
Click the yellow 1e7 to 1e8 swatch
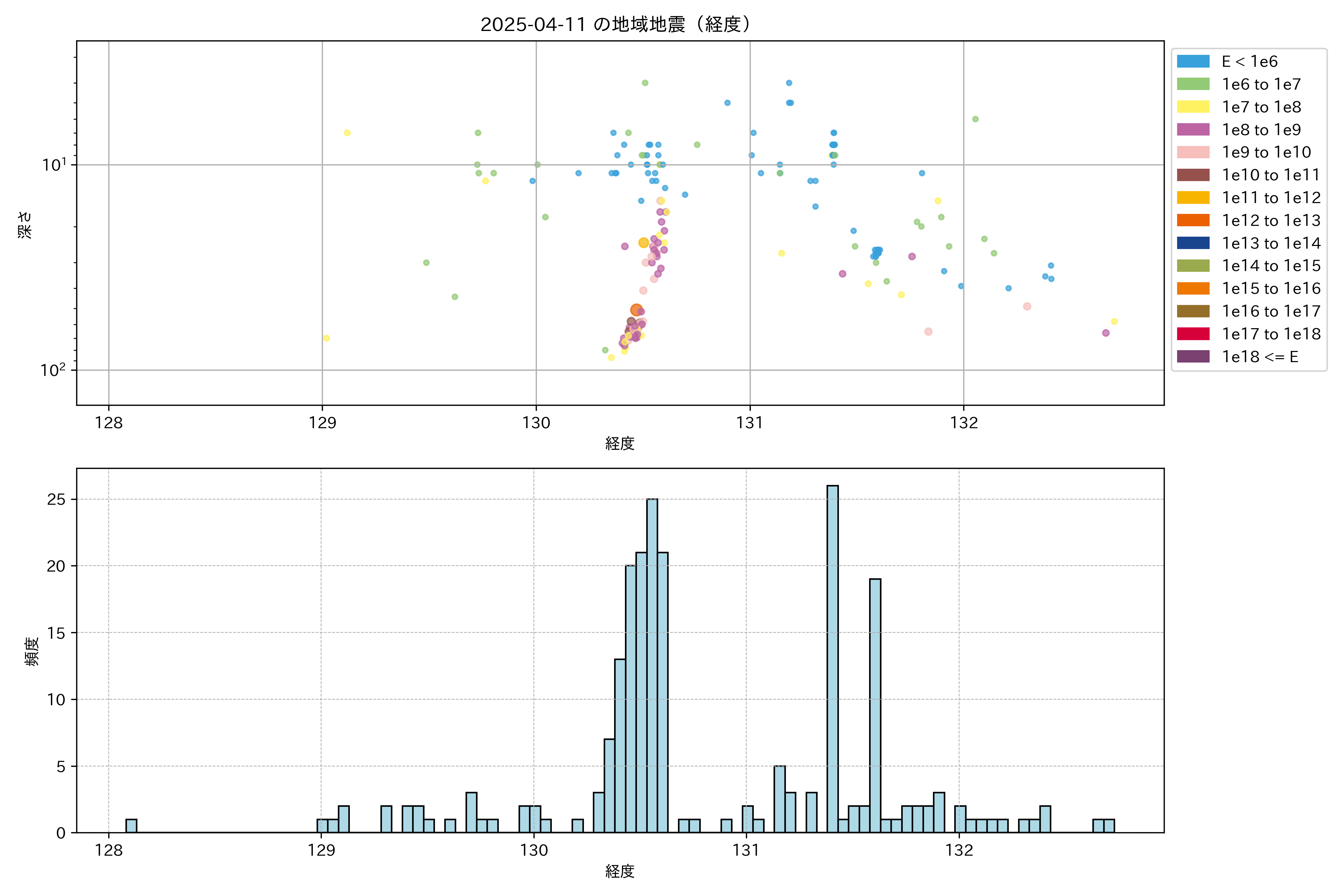pos(1192,107)
